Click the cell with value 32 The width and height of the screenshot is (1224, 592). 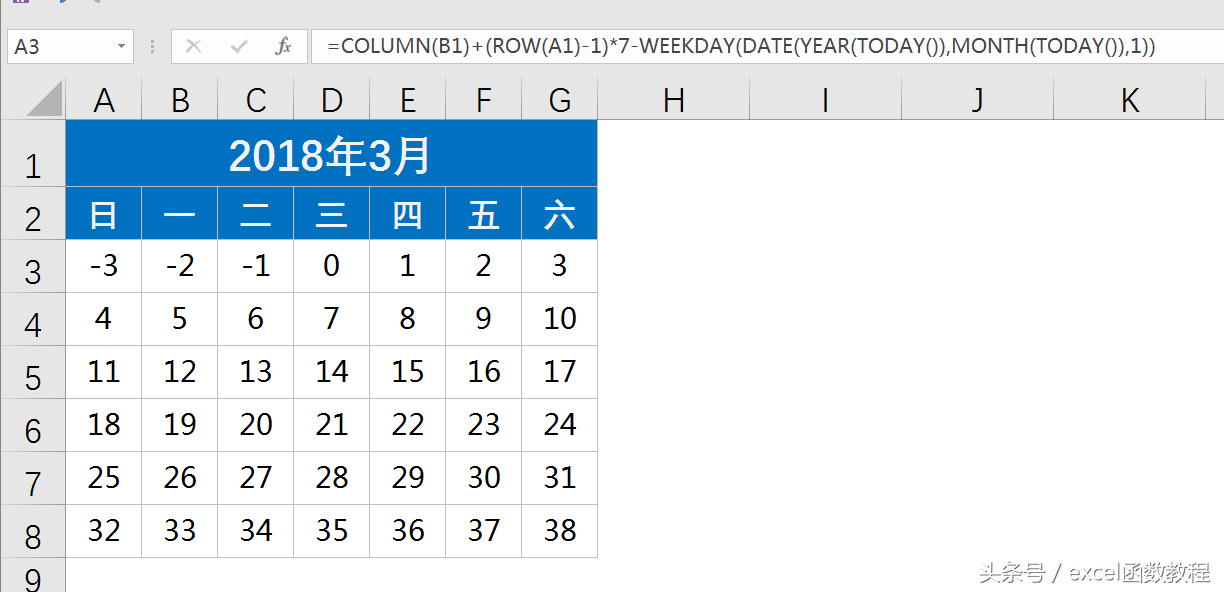click(104, 532)
